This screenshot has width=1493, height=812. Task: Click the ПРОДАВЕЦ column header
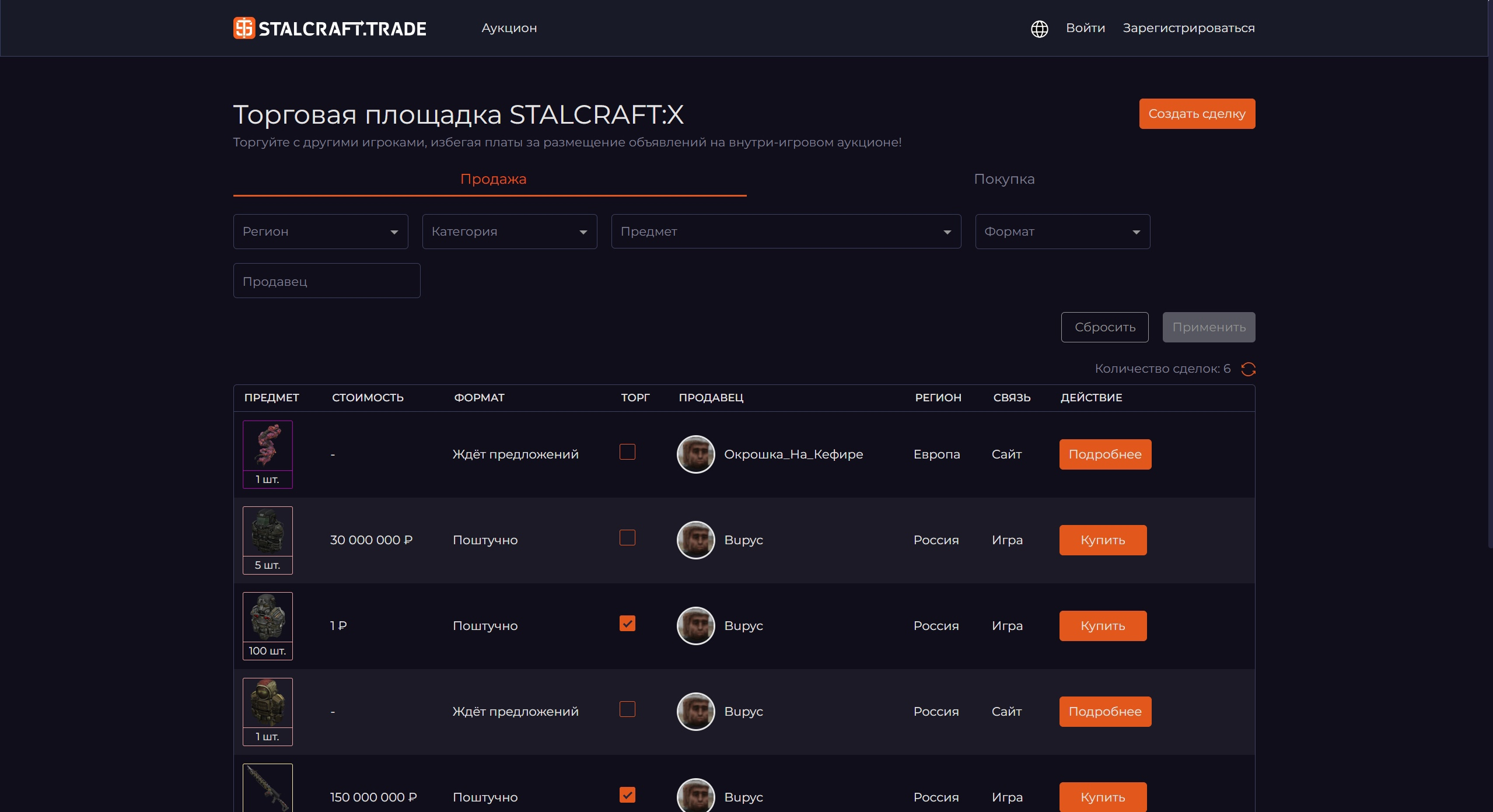[711, 398]
